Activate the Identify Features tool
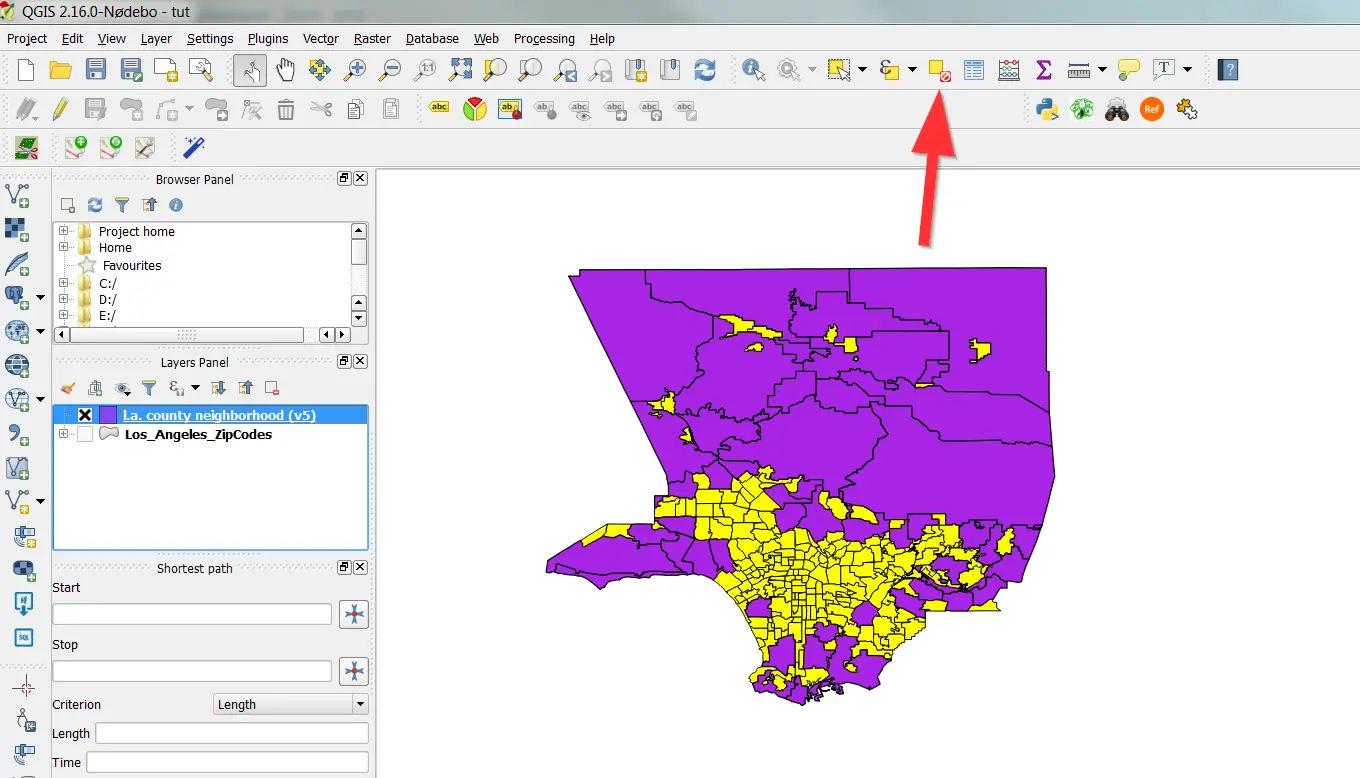This screenshot has width=1360, height=778. (x=754, y=70)
